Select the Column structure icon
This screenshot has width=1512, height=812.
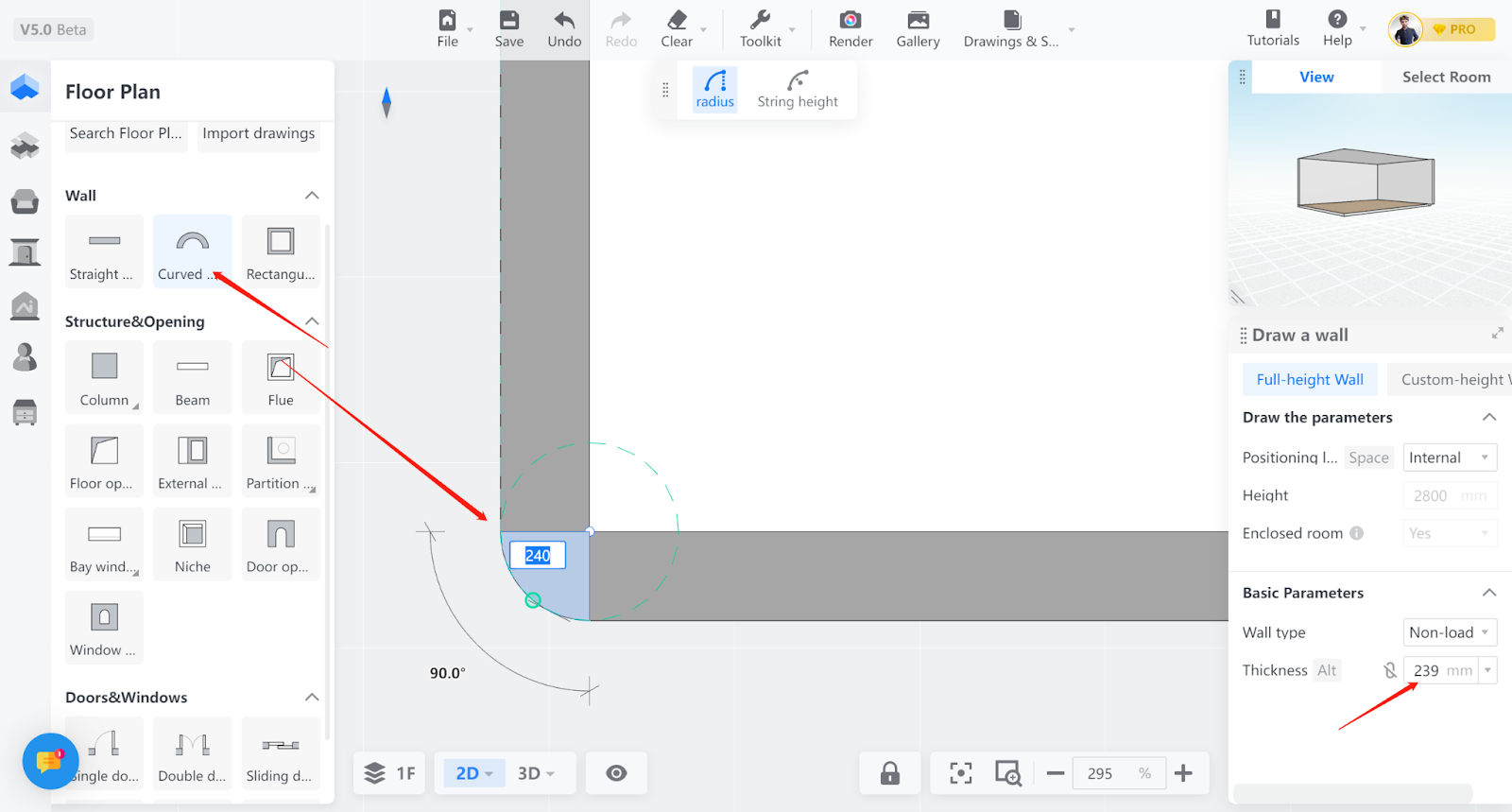(x=104, y=376)
